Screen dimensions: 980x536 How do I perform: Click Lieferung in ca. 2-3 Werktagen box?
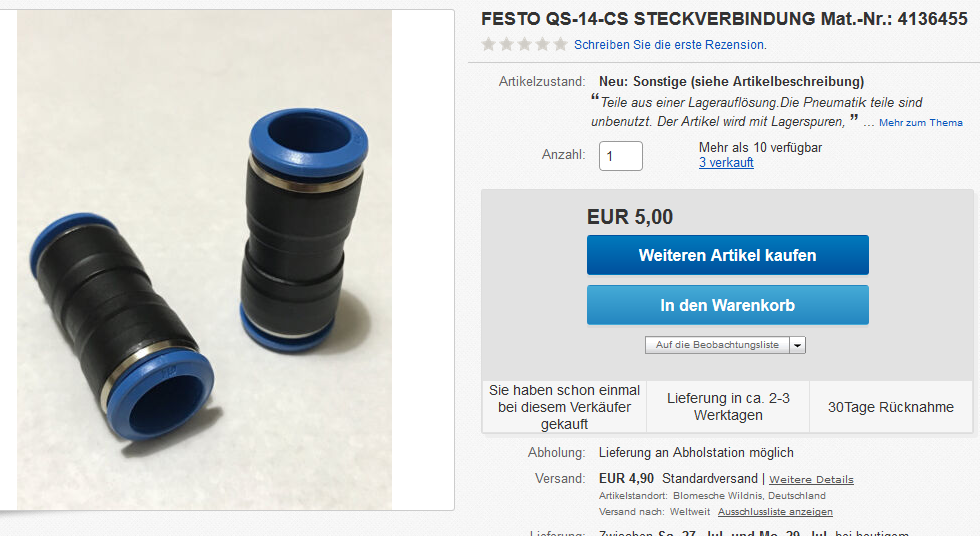(x=728, y=407)
